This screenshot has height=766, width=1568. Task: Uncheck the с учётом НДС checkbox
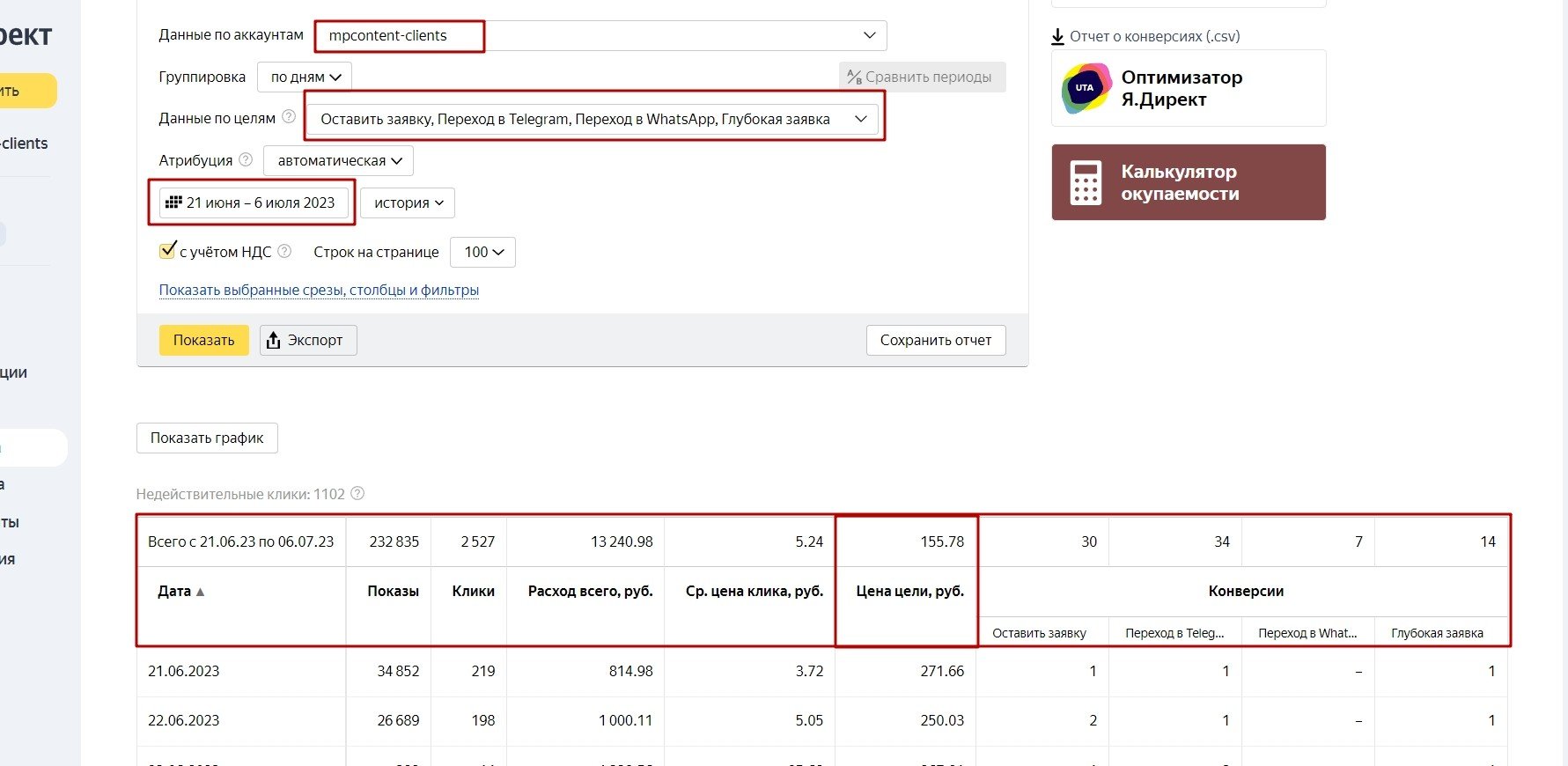tap(167, 251)
